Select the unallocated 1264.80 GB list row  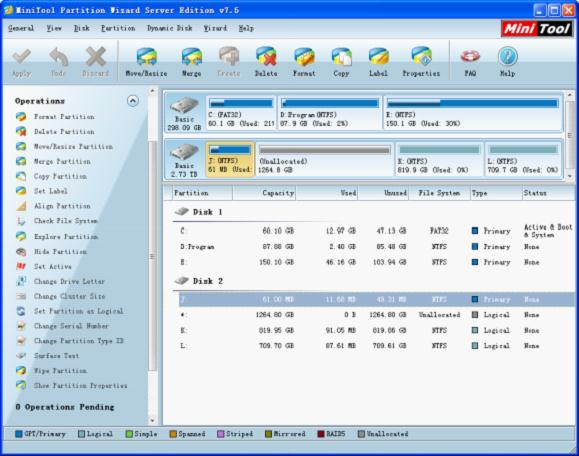[377, 315]
